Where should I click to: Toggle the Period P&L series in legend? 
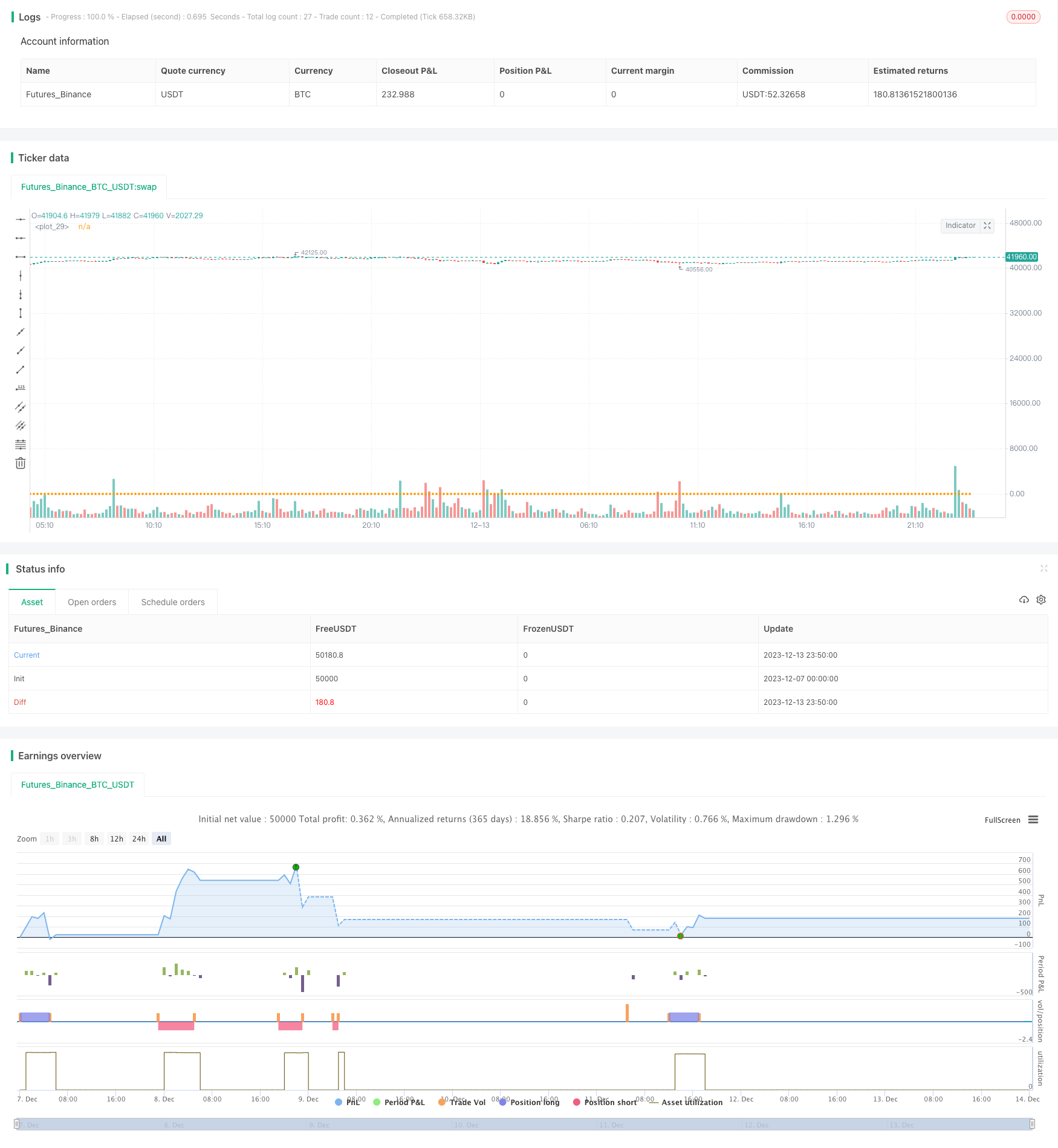pos(399,1102)
